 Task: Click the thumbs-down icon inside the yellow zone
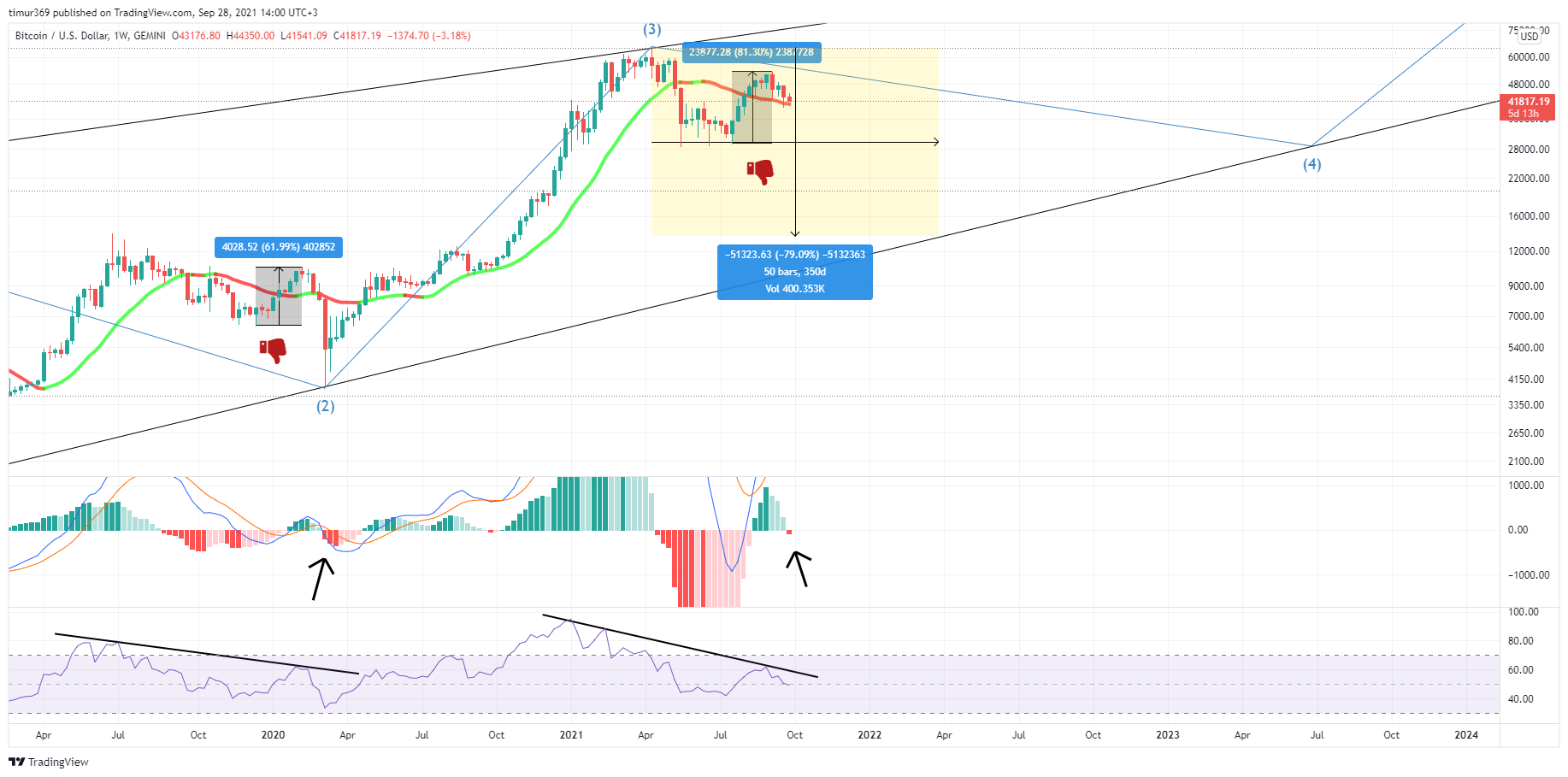coord(760,171)
